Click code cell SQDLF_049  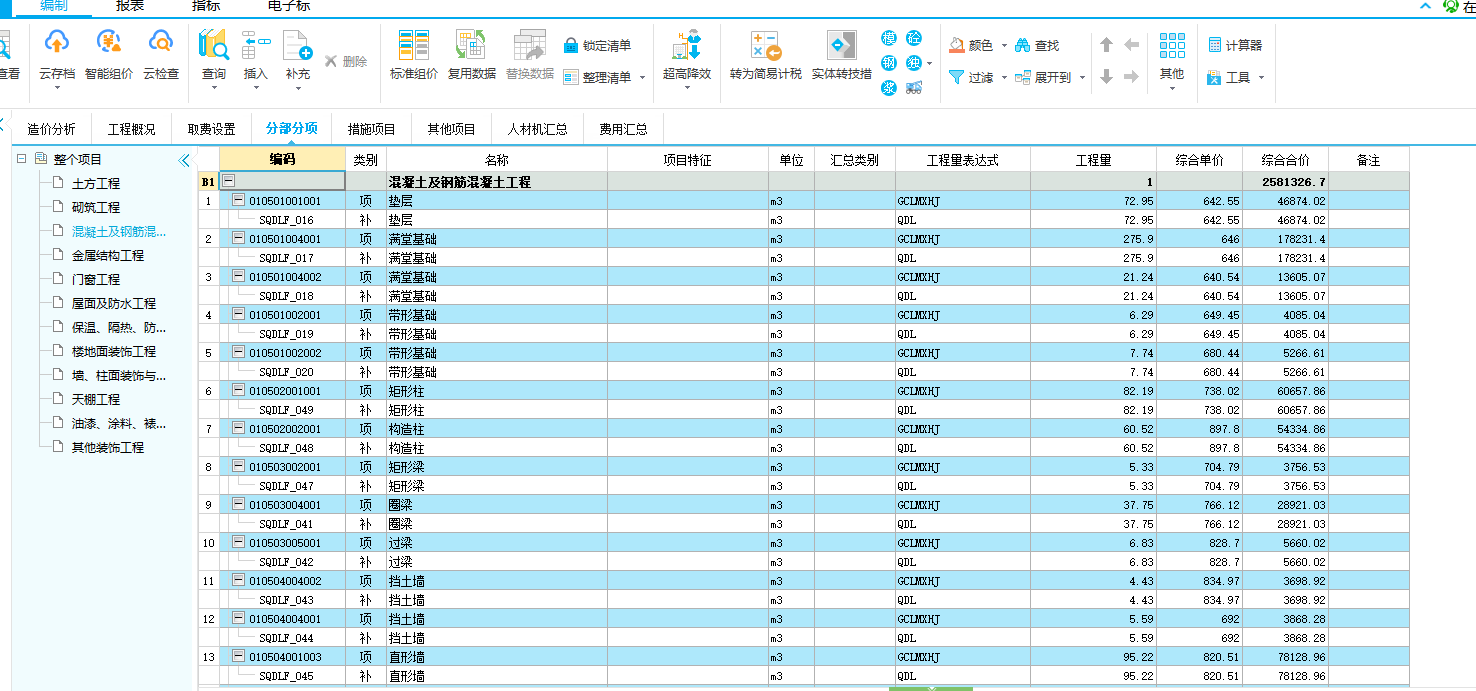(286, 410)
